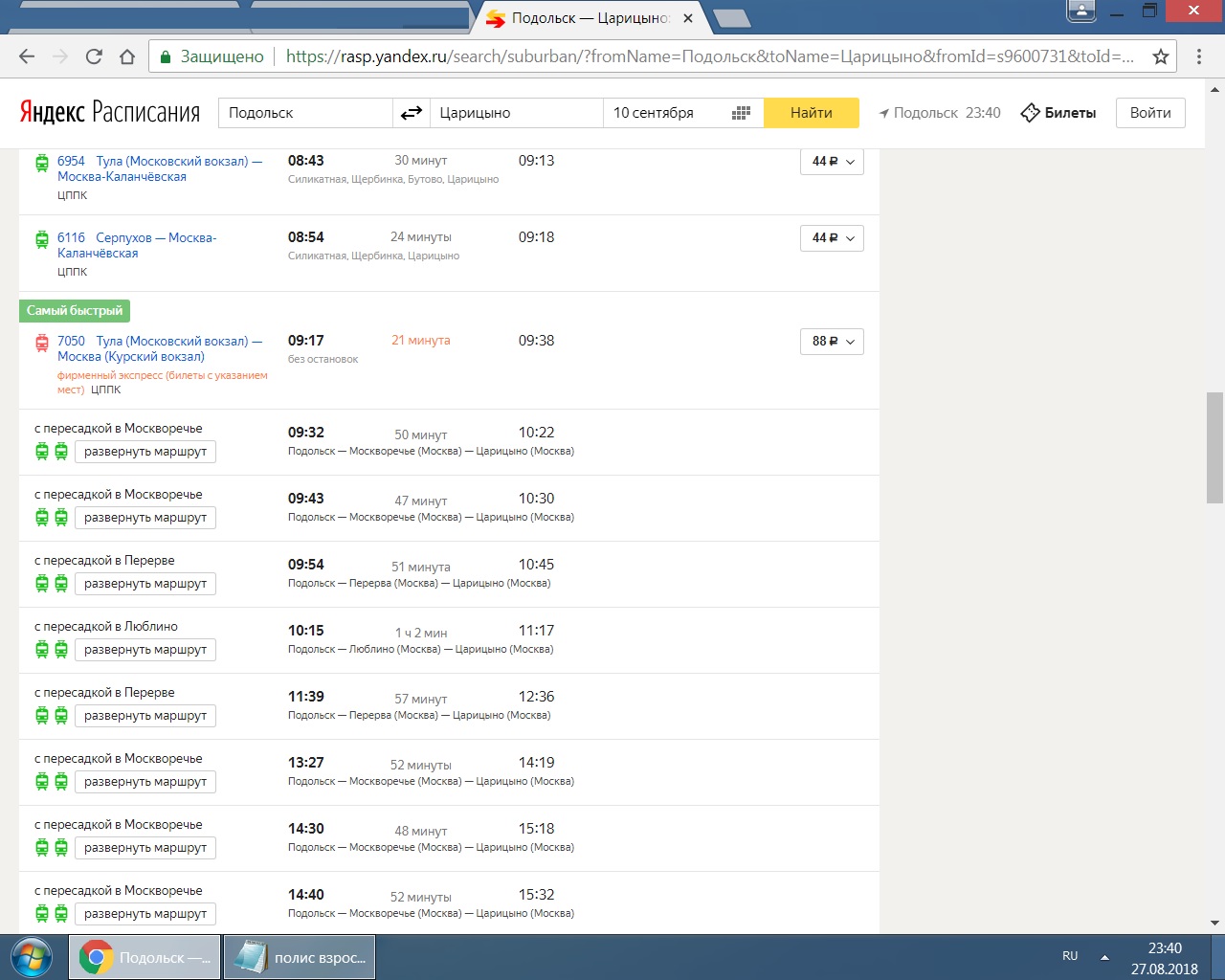Click the vertical page scrollbar thumb

[x=1214, y=447]
